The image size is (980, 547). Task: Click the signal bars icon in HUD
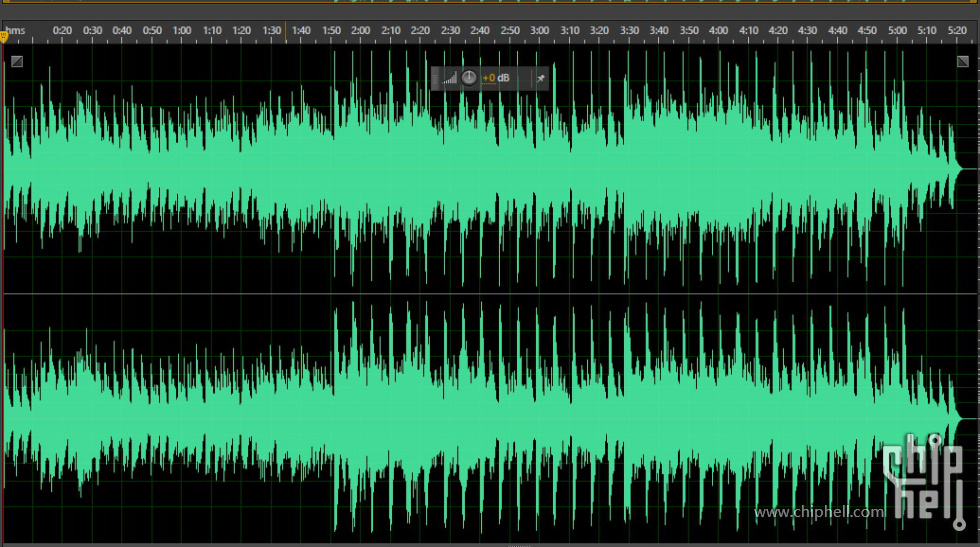[x=449, y=78]
